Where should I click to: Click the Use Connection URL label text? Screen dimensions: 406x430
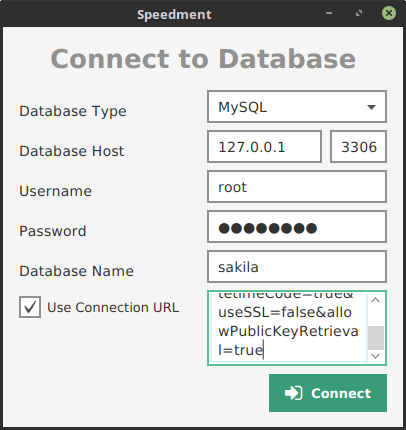113,307
